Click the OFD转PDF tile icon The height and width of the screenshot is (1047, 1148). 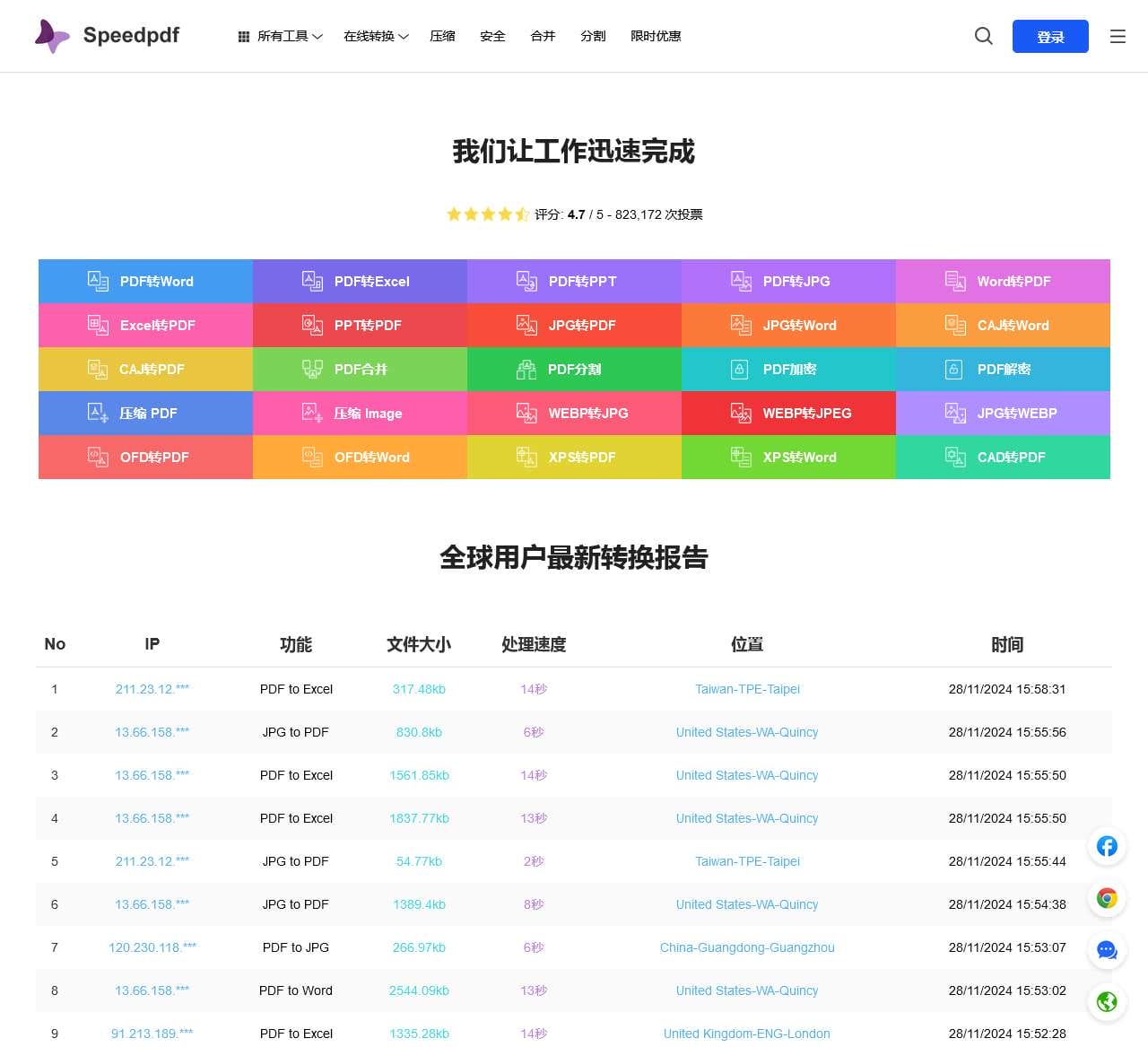pyautogui.click(x=98, y=457)
